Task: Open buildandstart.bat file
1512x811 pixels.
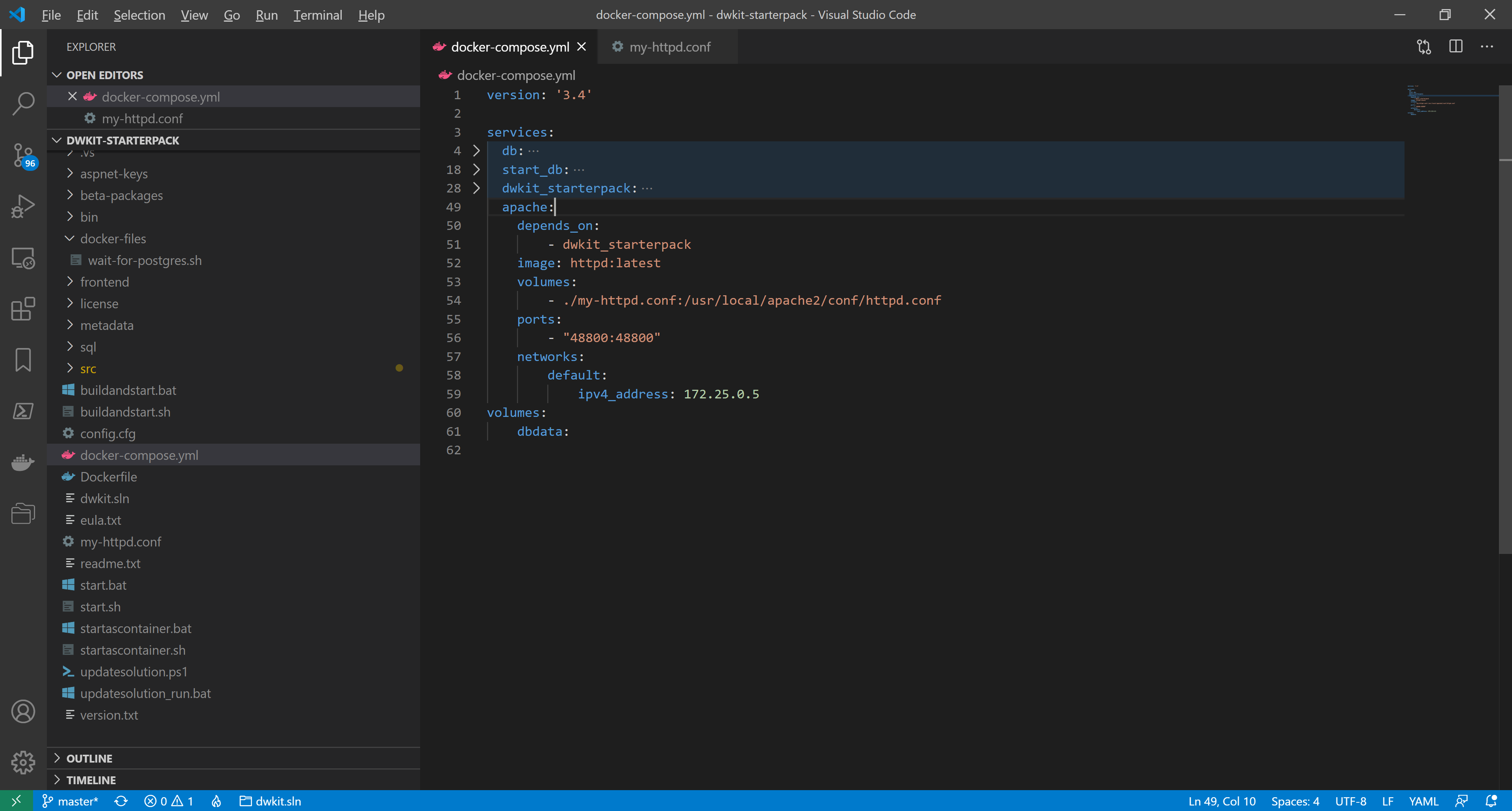Action: 233,390
